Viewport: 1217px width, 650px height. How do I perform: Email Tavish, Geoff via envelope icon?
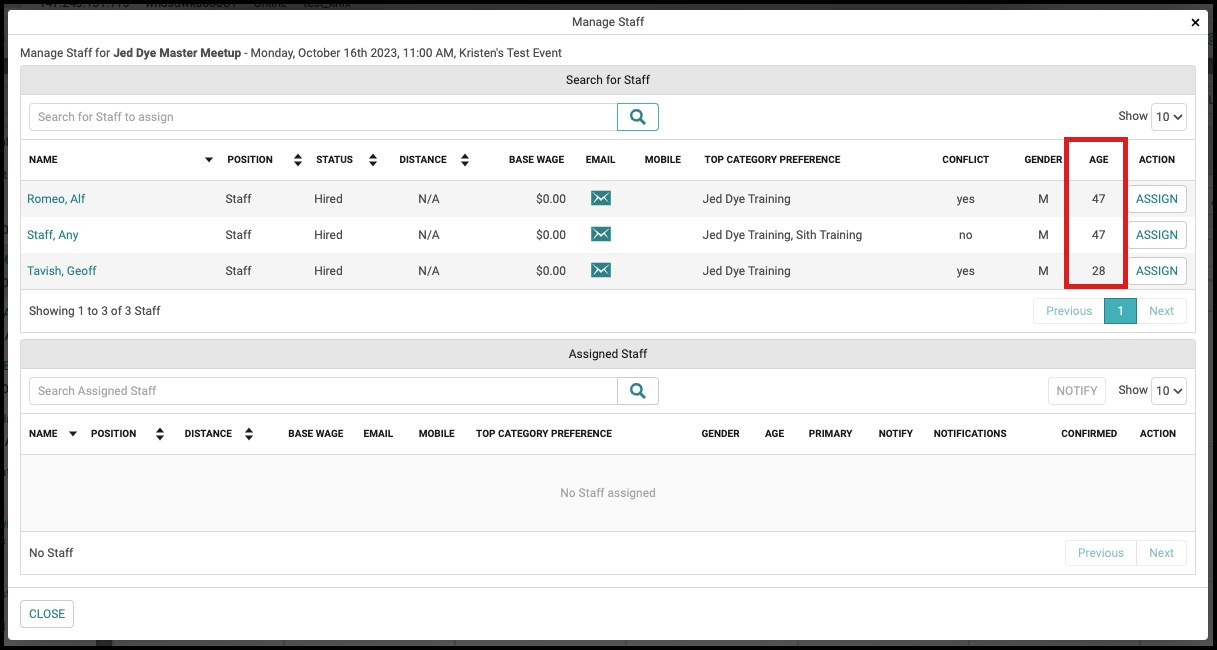pyautogui.click(x=600, y=270)
